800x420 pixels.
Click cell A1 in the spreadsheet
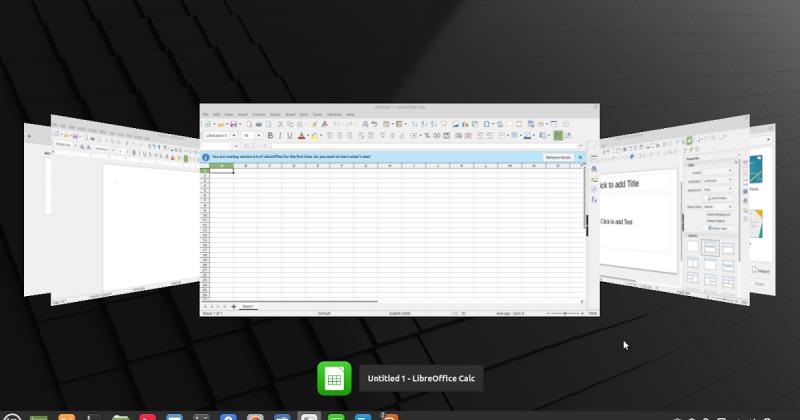pos(220,171)
